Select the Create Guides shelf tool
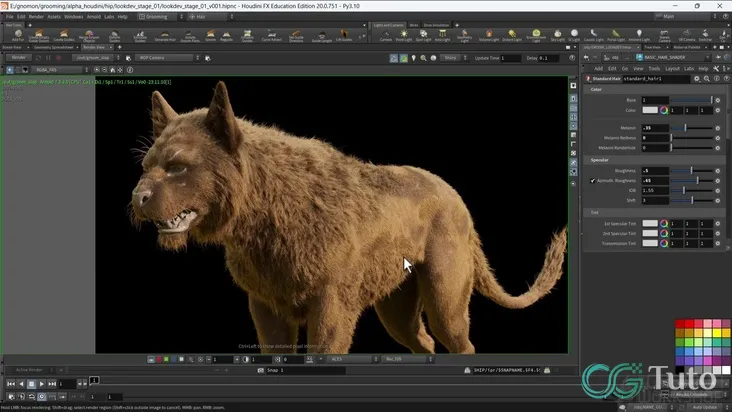The width and height of the screenshot is (732, 412). tap(64, 35)
